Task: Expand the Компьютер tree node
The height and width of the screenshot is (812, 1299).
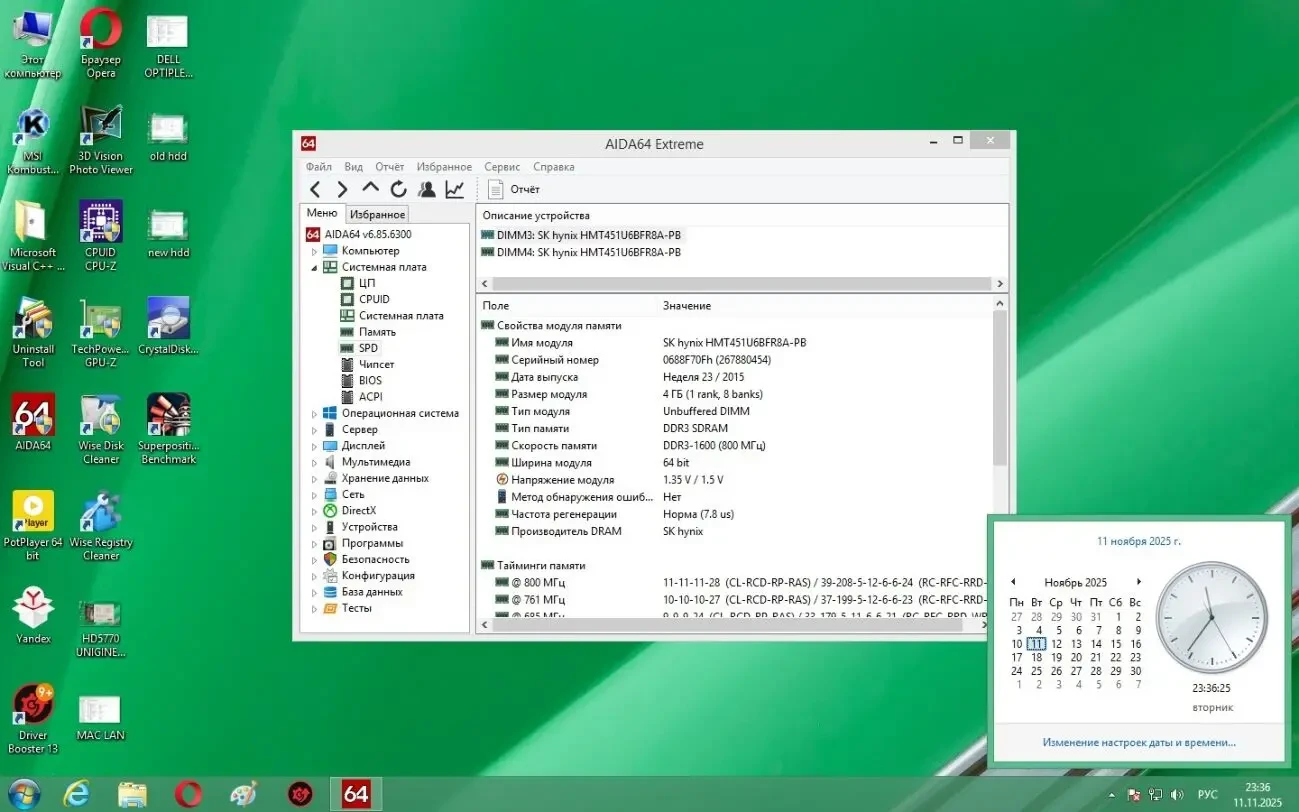Action: (x=314, y=251)
